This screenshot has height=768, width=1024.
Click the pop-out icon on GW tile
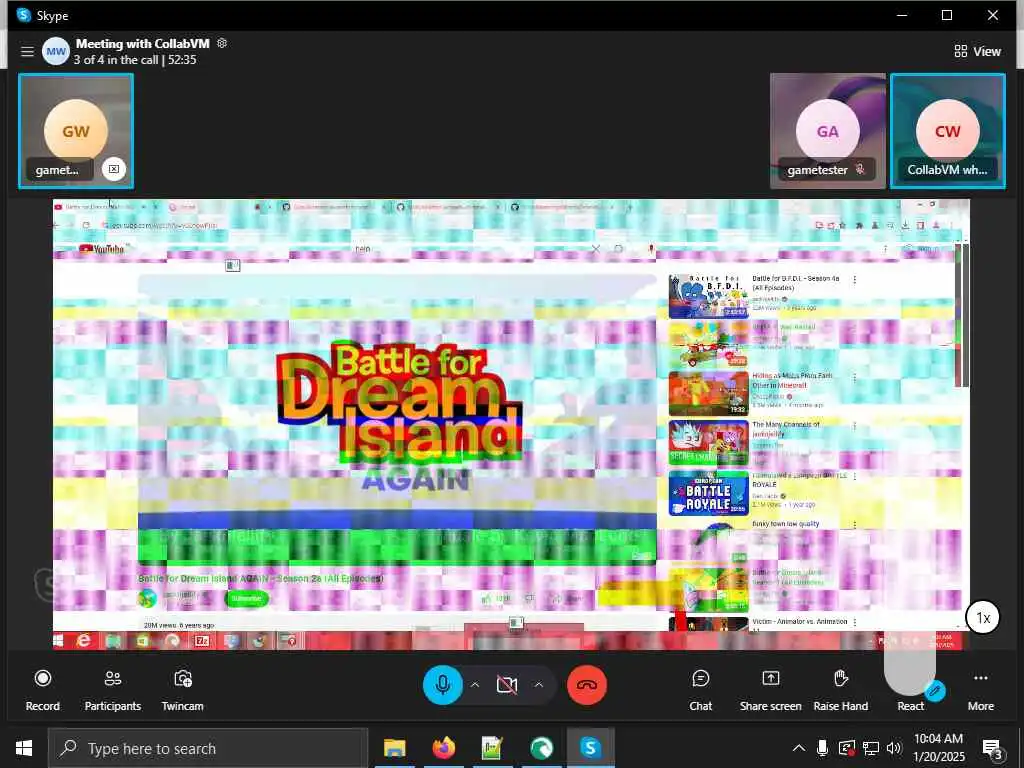click(114, 169)
